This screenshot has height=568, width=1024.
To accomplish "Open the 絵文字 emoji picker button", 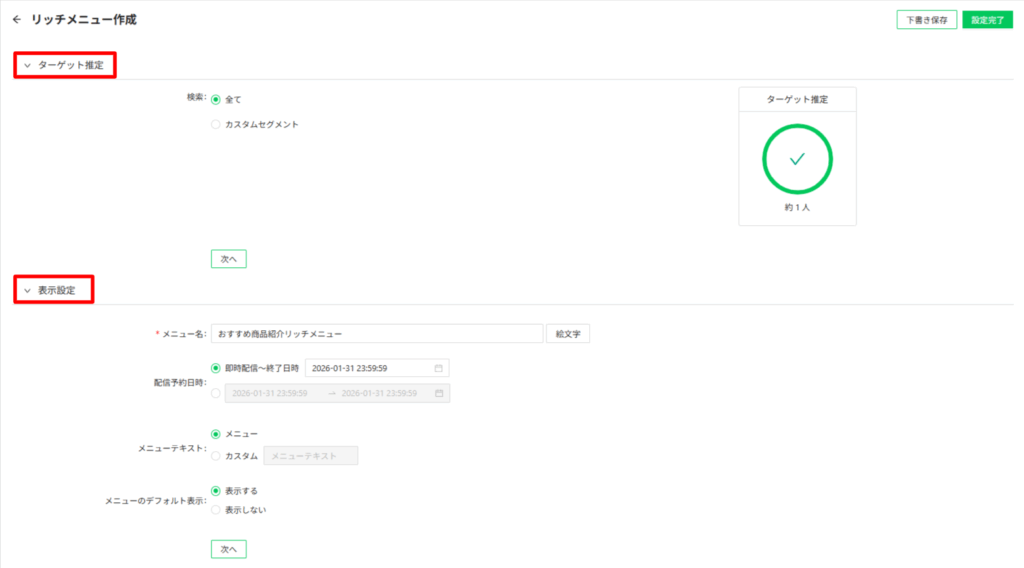I will click(x=568, y=334).
